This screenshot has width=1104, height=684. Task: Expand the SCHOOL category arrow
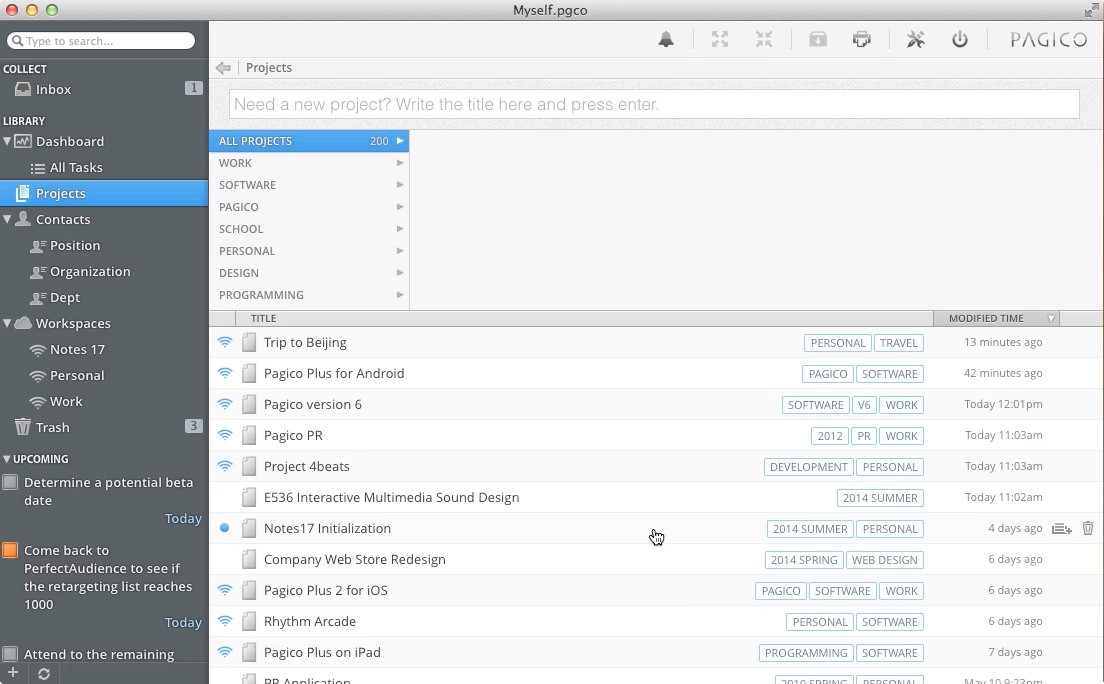pos(399,228)
